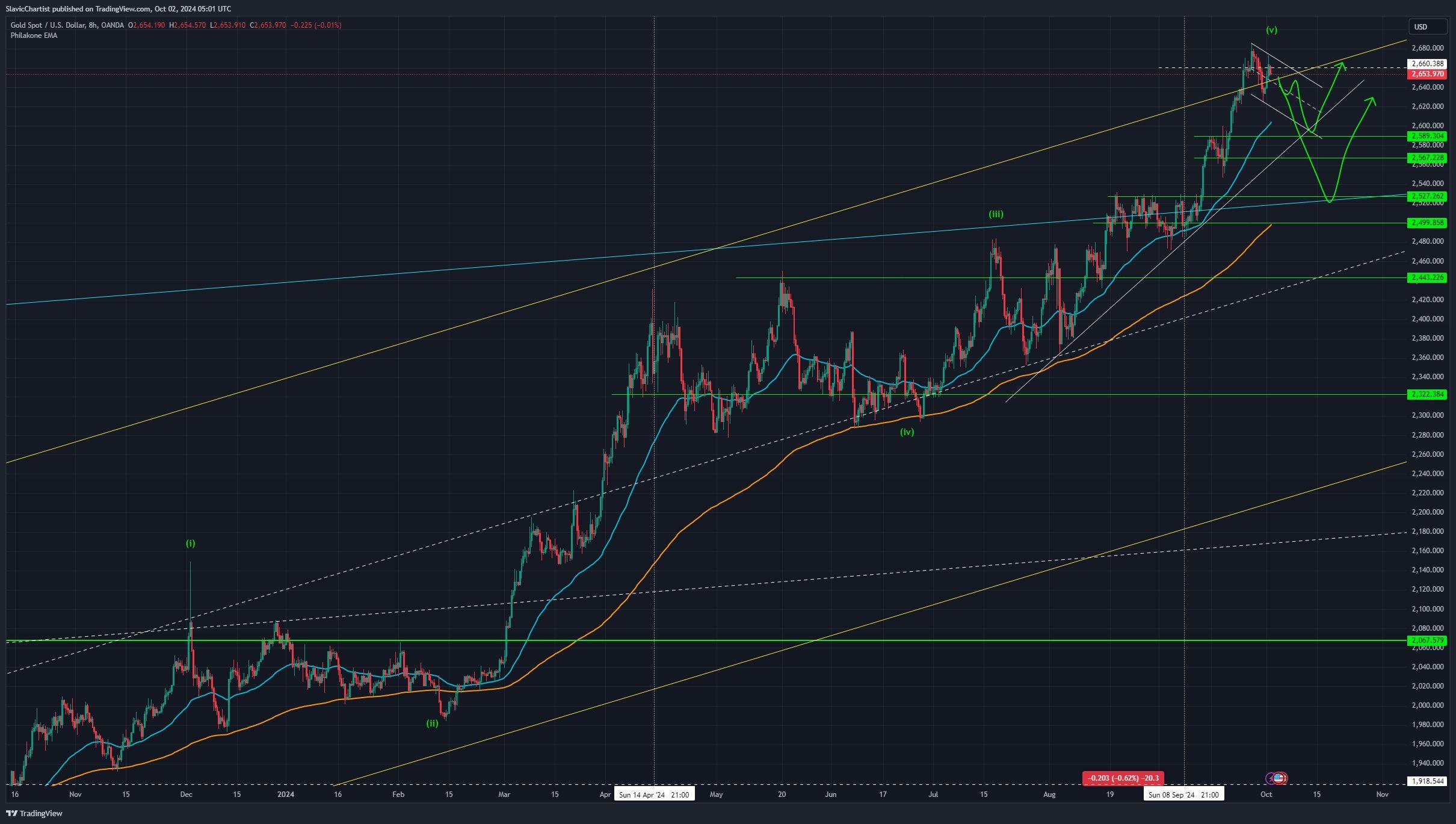Select the Elliott wave label (iii)

[996, 214]
